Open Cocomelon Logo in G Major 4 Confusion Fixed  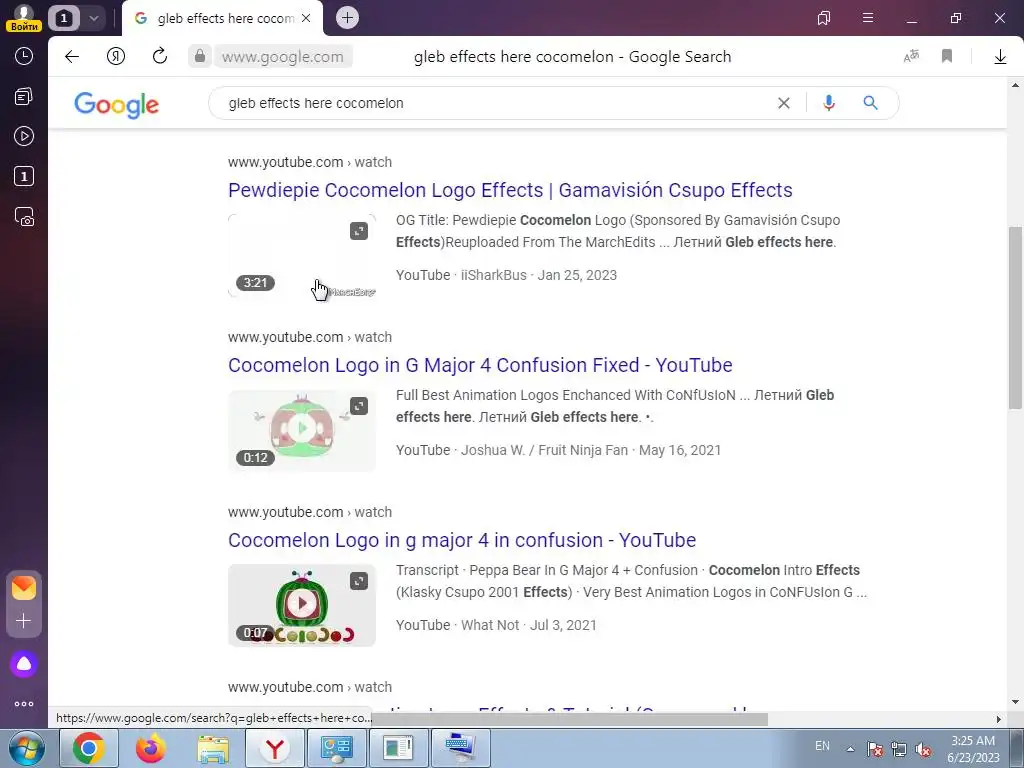480,365
